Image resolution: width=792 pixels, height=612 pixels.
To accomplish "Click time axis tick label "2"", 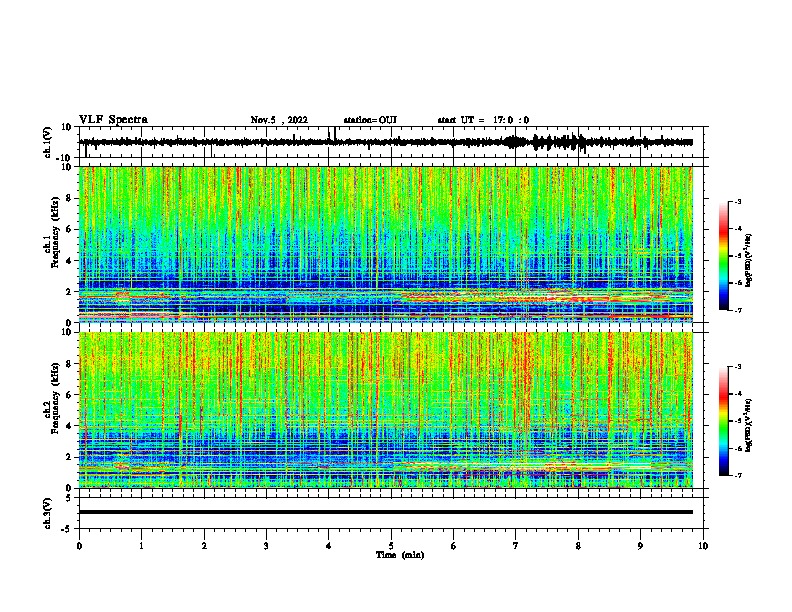I will tap(204, 546).
